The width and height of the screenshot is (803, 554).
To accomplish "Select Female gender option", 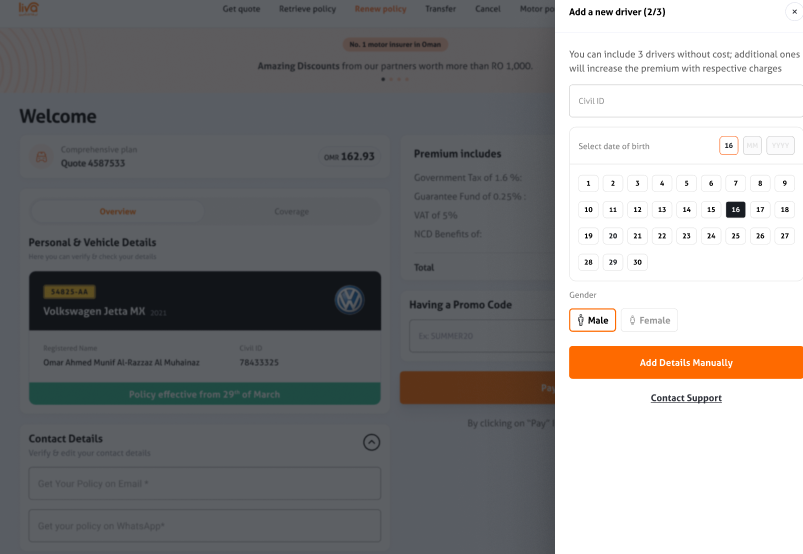I will click(x=649, y=320).
